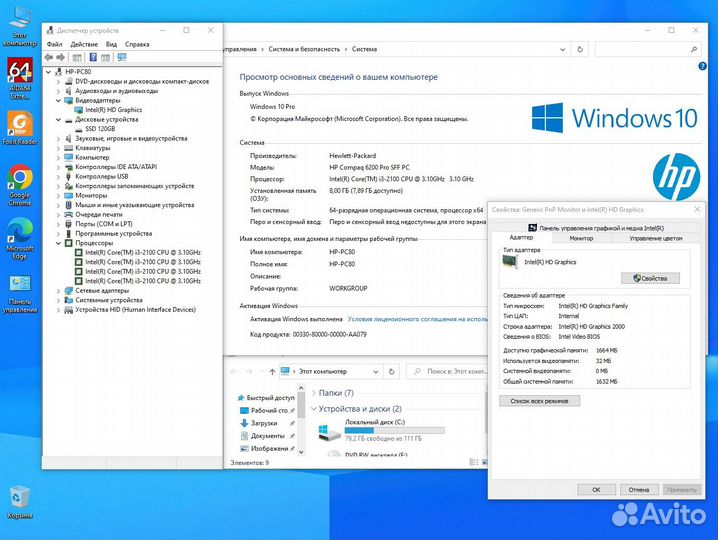Click Система breadcrumb in address bar

364,49
